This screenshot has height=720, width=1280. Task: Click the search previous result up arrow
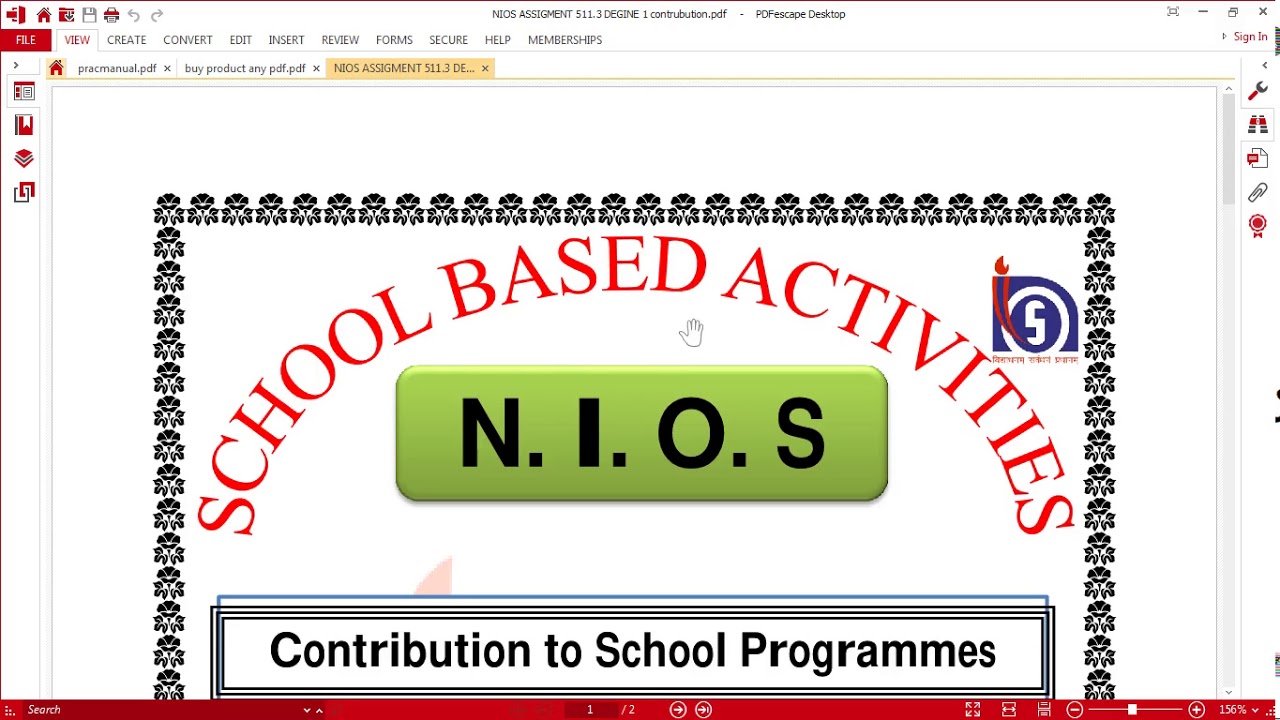tap(319, 710)
